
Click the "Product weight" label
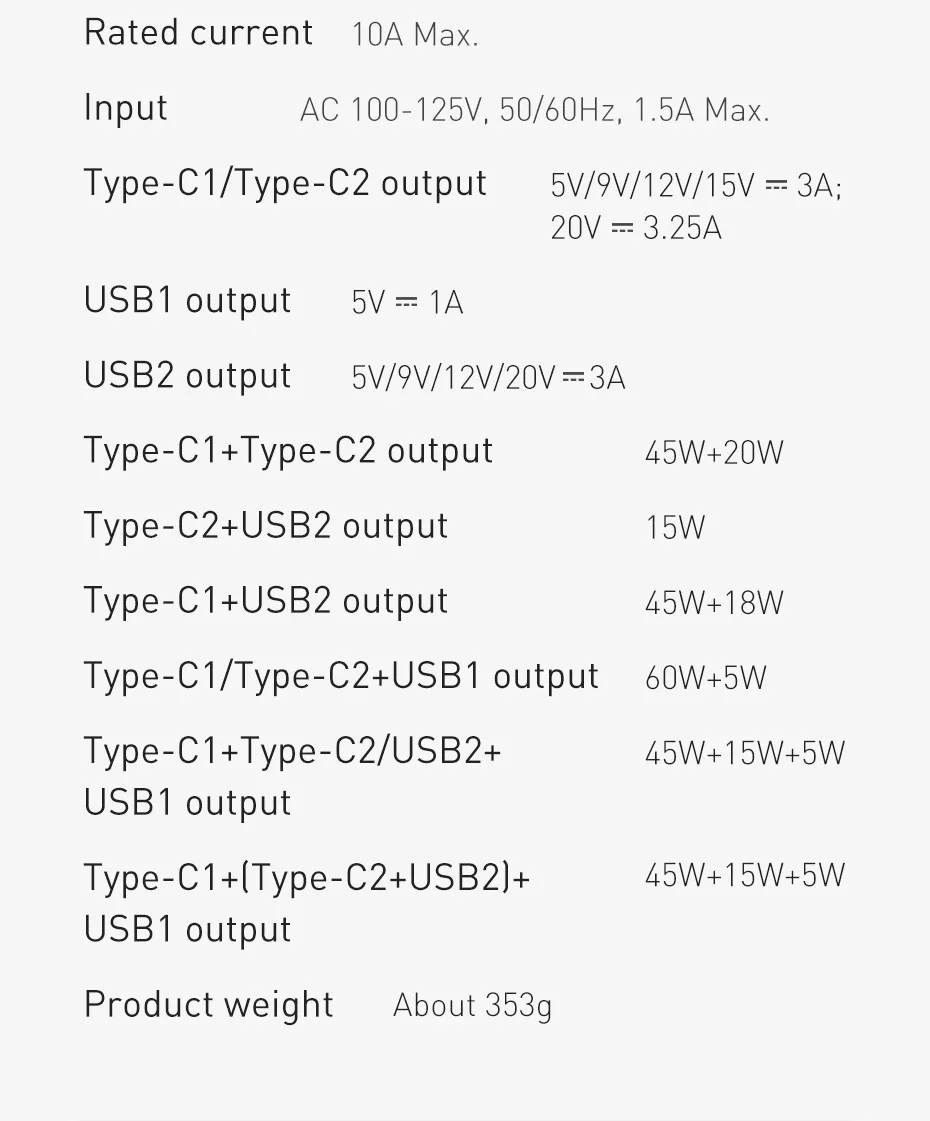tap(208, 1005)
